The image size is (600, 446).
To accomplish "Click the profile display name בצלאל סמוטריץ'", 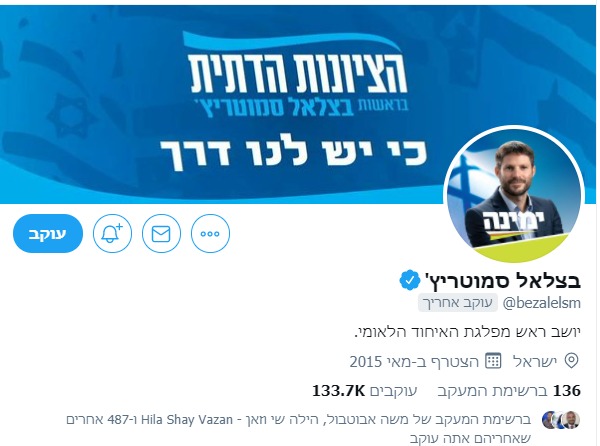I will pyautogui.click(x=503, y=281).
